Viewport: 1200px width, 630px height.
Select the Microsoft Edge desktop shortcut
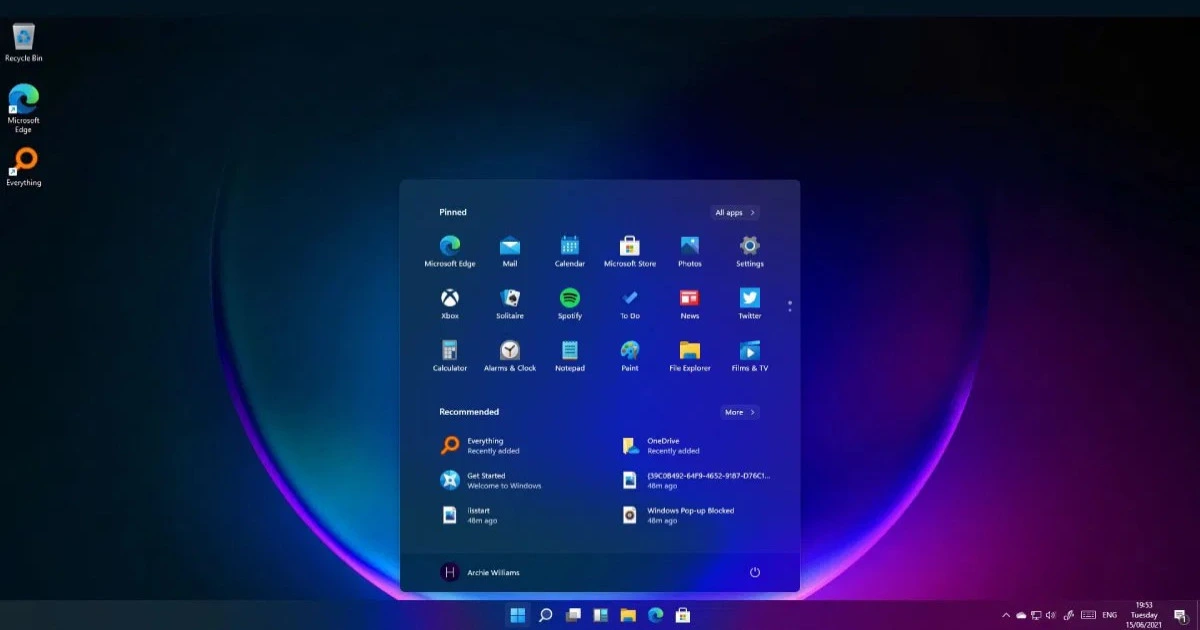pos(24,108)
